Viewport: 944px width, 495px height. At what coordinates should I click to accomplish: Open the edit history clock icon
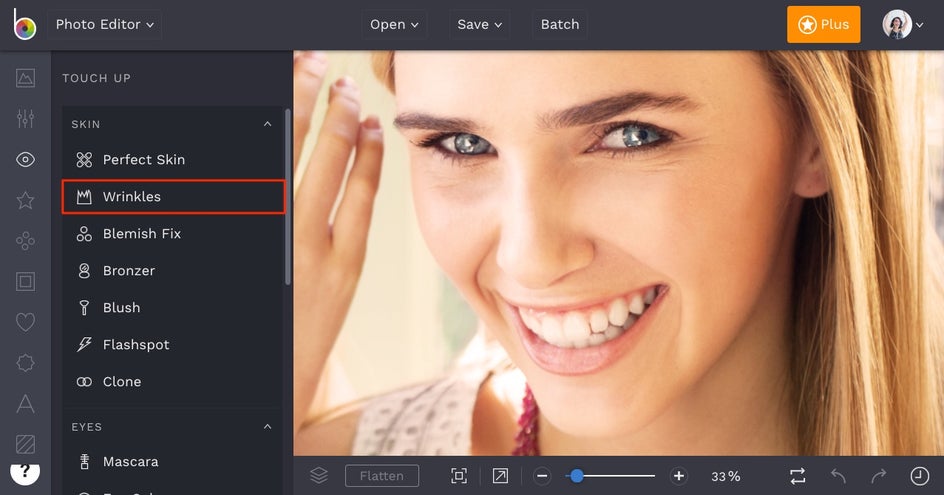(x=919, y=476)
